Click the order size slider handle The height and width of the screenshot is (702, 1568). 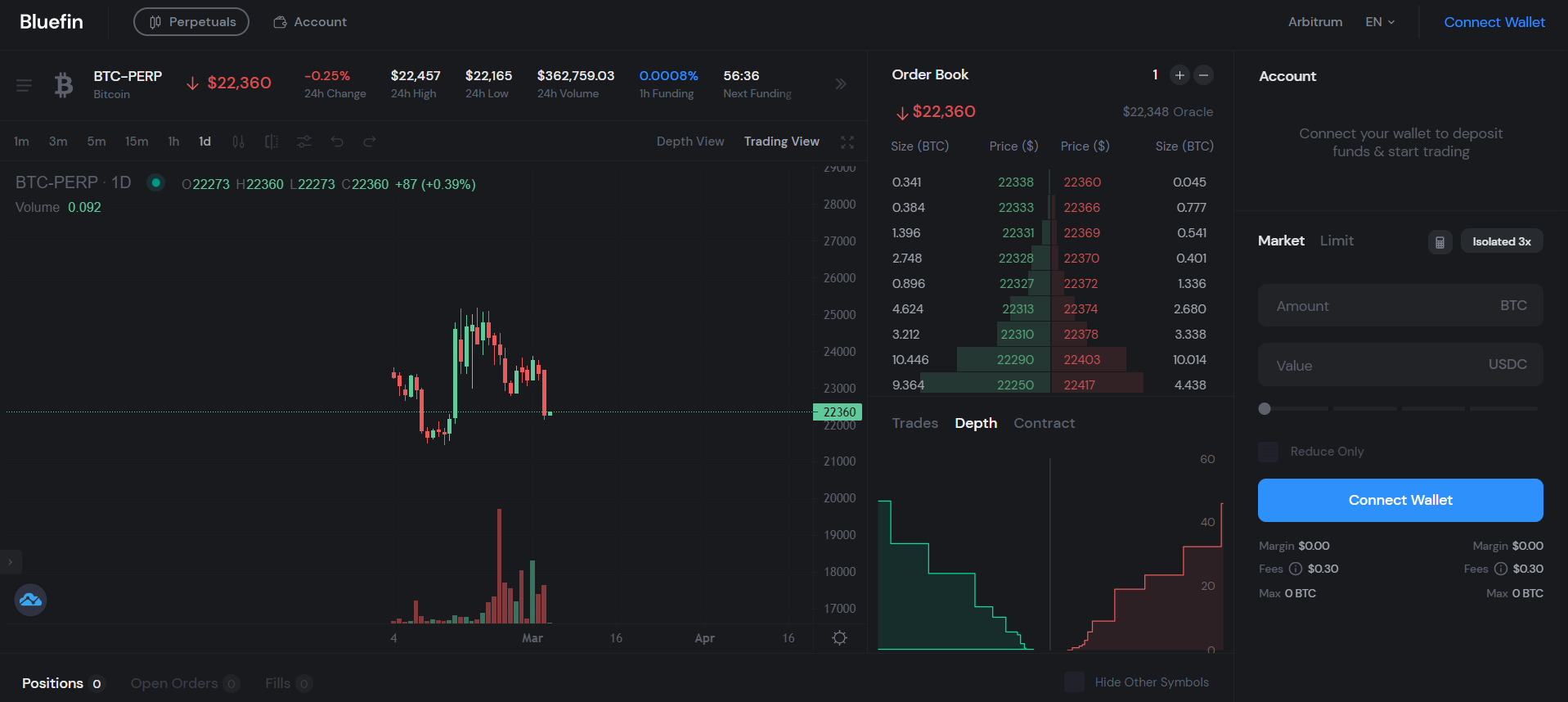[x=1265, y=408]
